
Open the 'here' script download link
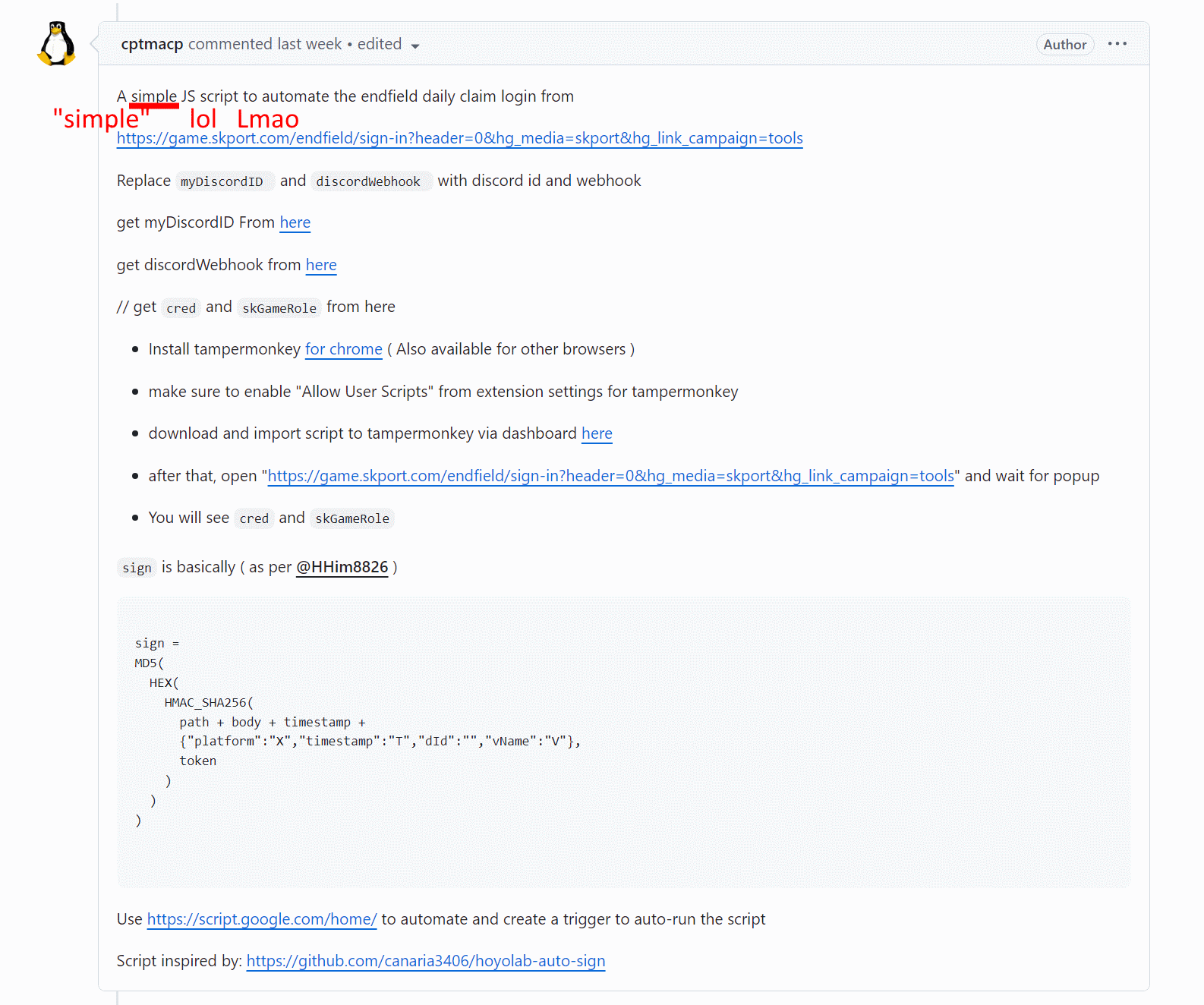pyautogui.click(x=597, y=433)
